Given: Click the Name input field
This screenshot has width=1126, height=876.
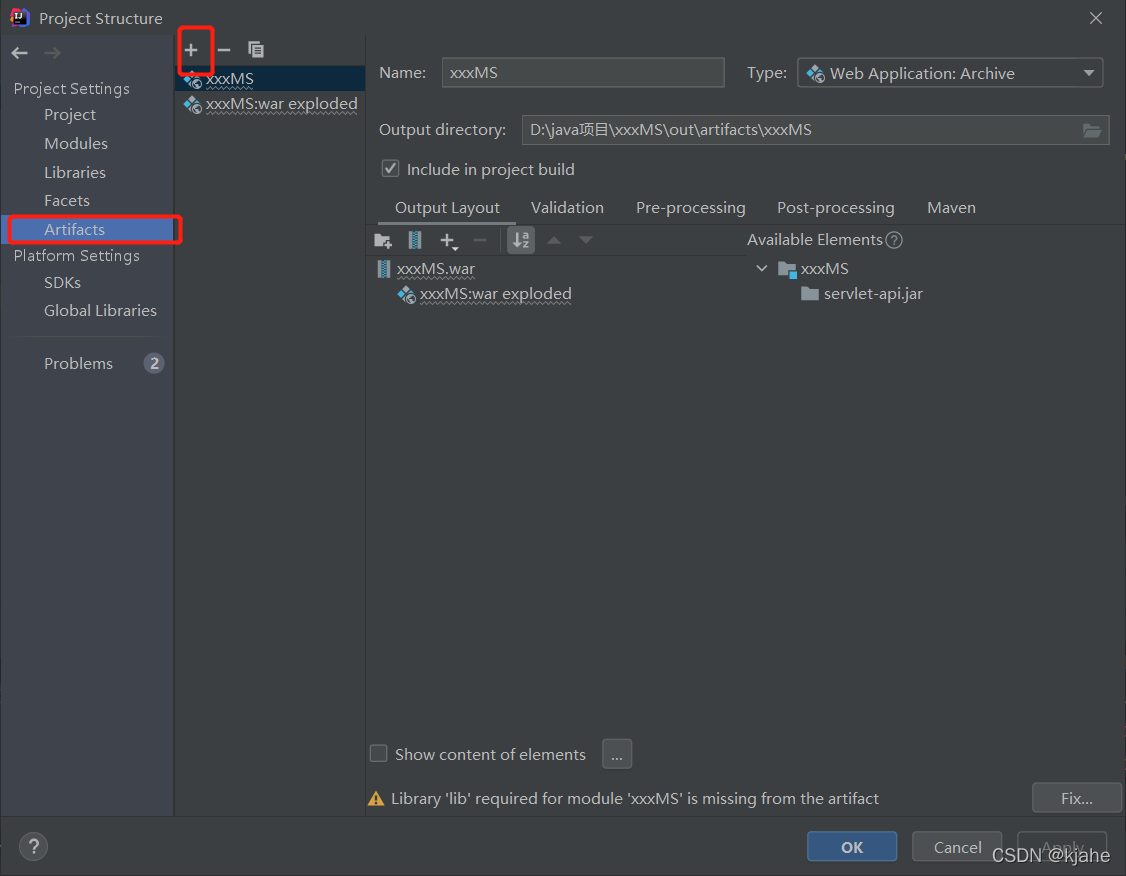Looking at the screenshot, I should (583, 73).
